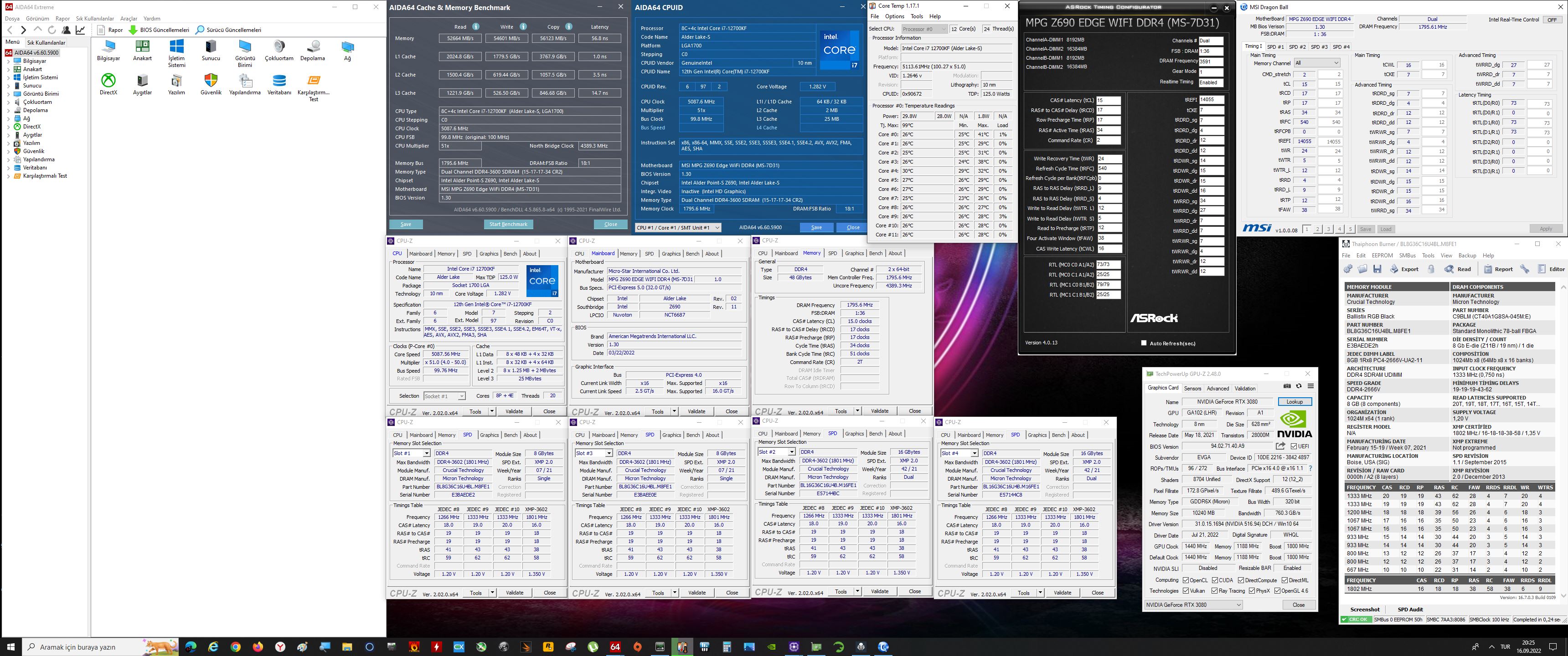Open Options menu in Core Temp
This screenshot has height=656, width=1568.
[x=894, y=16]
